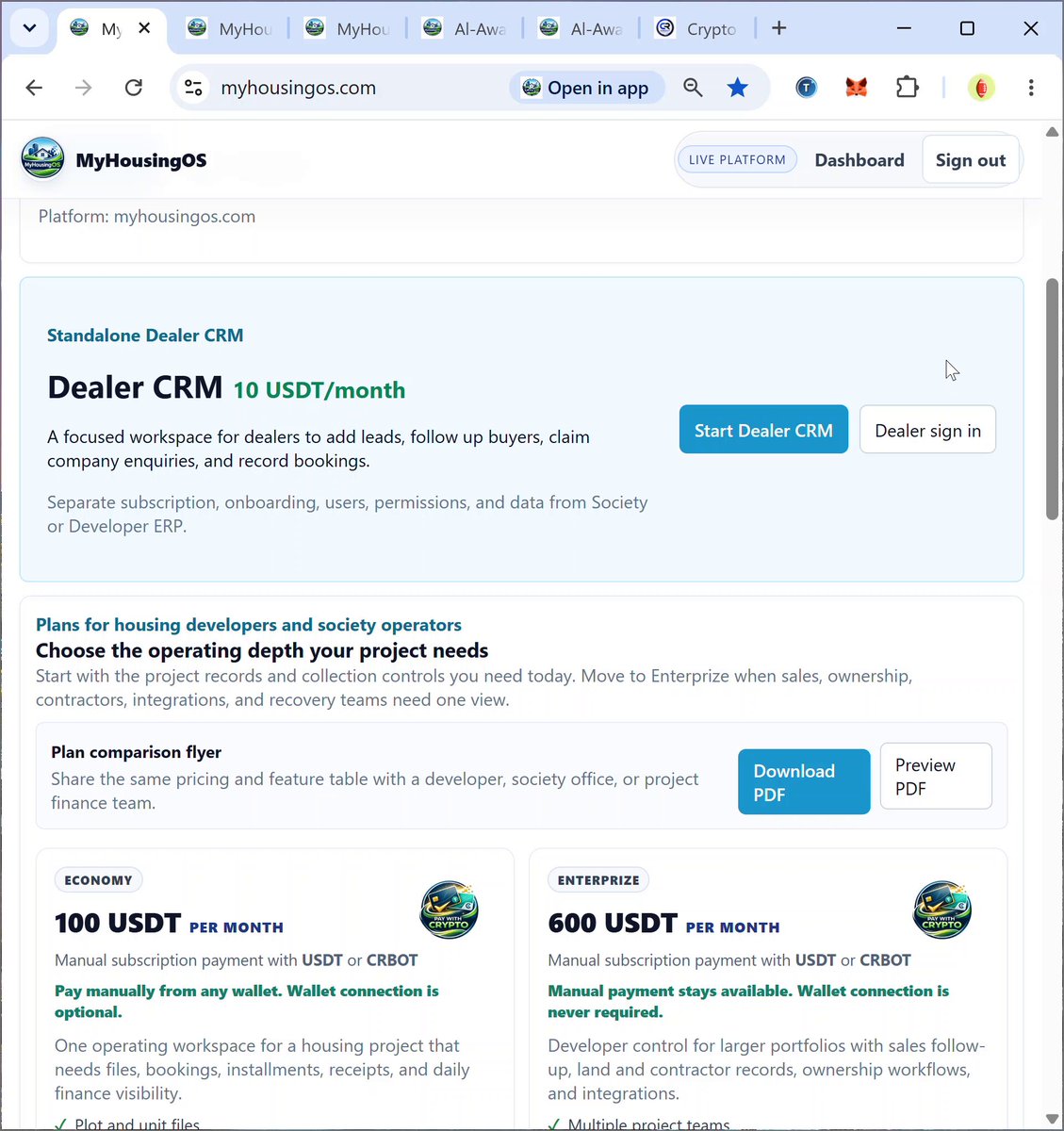Screen dimensions: 1064x1131
Task: Click Pay with Crypto badge on Enterprize plan
Action: point(942,910)
